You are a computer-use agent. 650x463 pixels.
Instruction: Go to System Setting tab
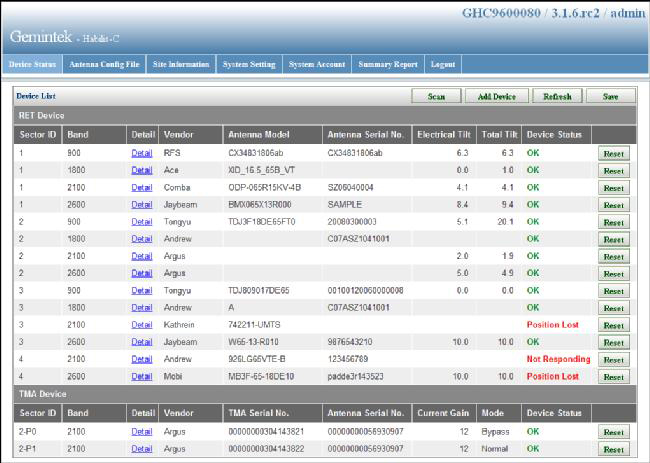click(249, 64)
